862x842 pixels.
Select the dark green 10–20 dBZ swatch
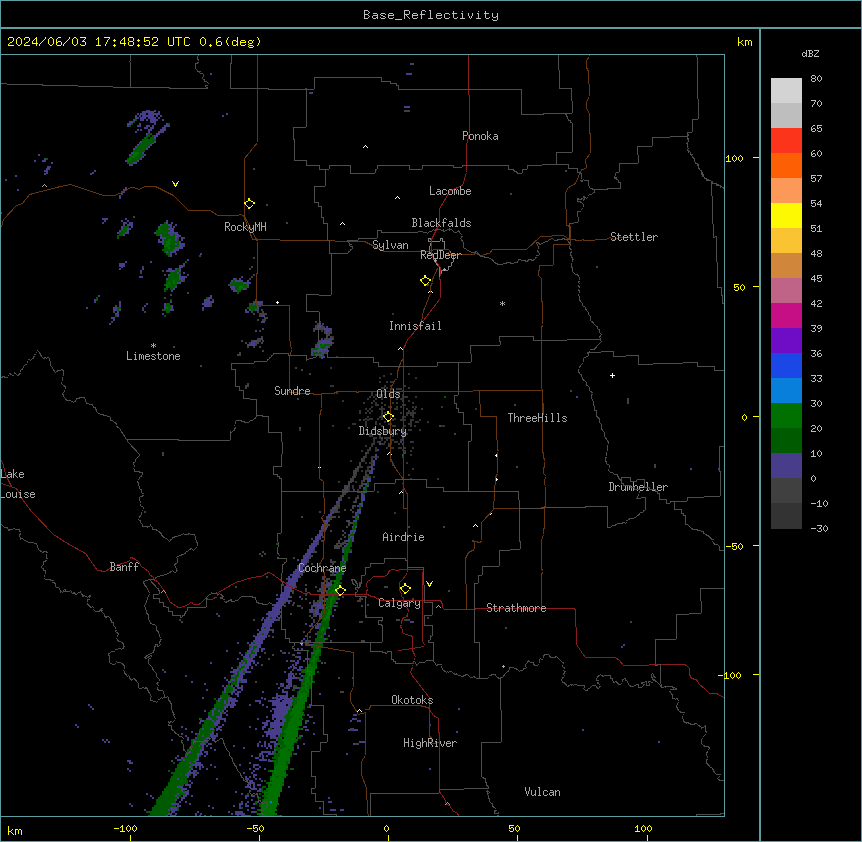click(x=786, y=441)
